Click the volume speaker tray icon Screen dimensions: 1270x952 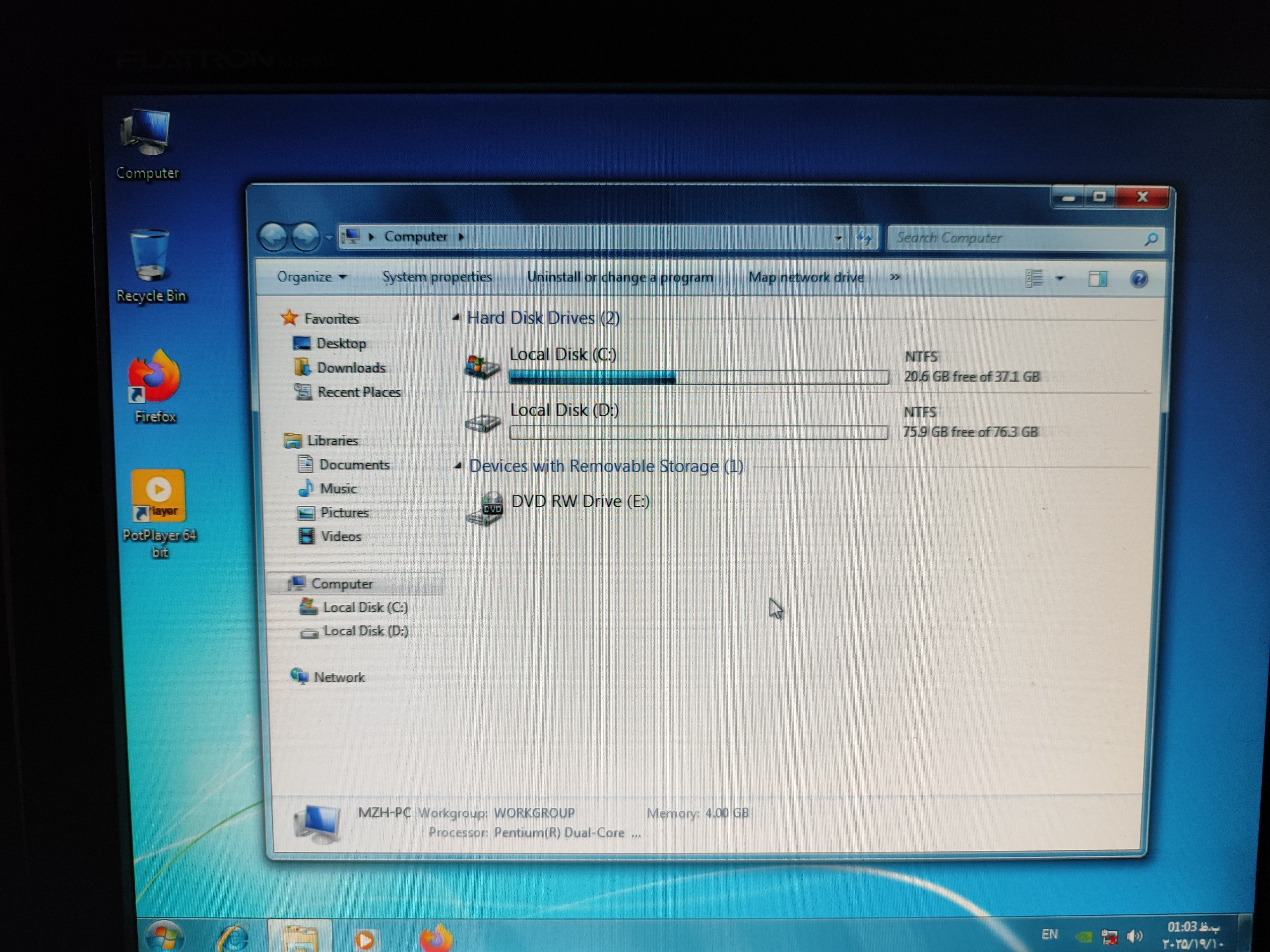(x=1134, y=937)
